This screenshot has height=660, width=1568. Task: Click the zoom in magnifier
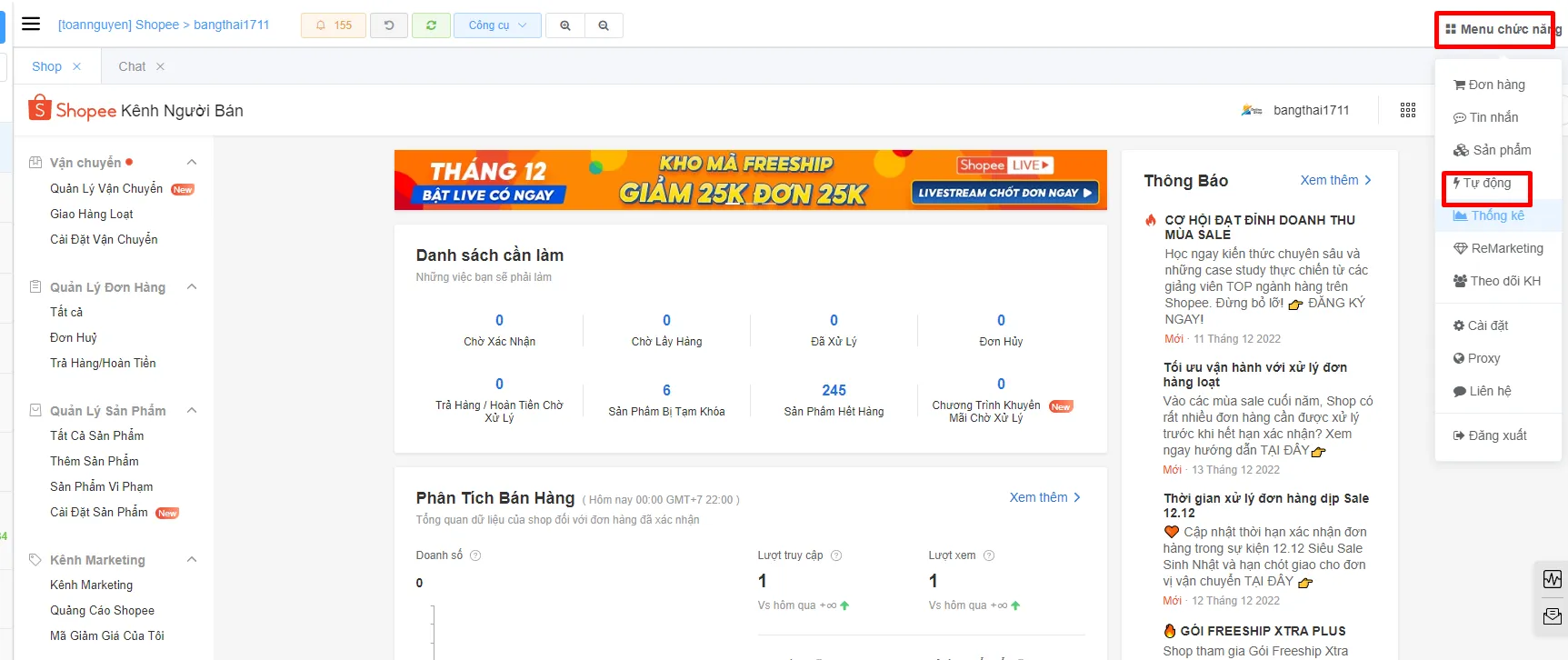tap(565, 25)
